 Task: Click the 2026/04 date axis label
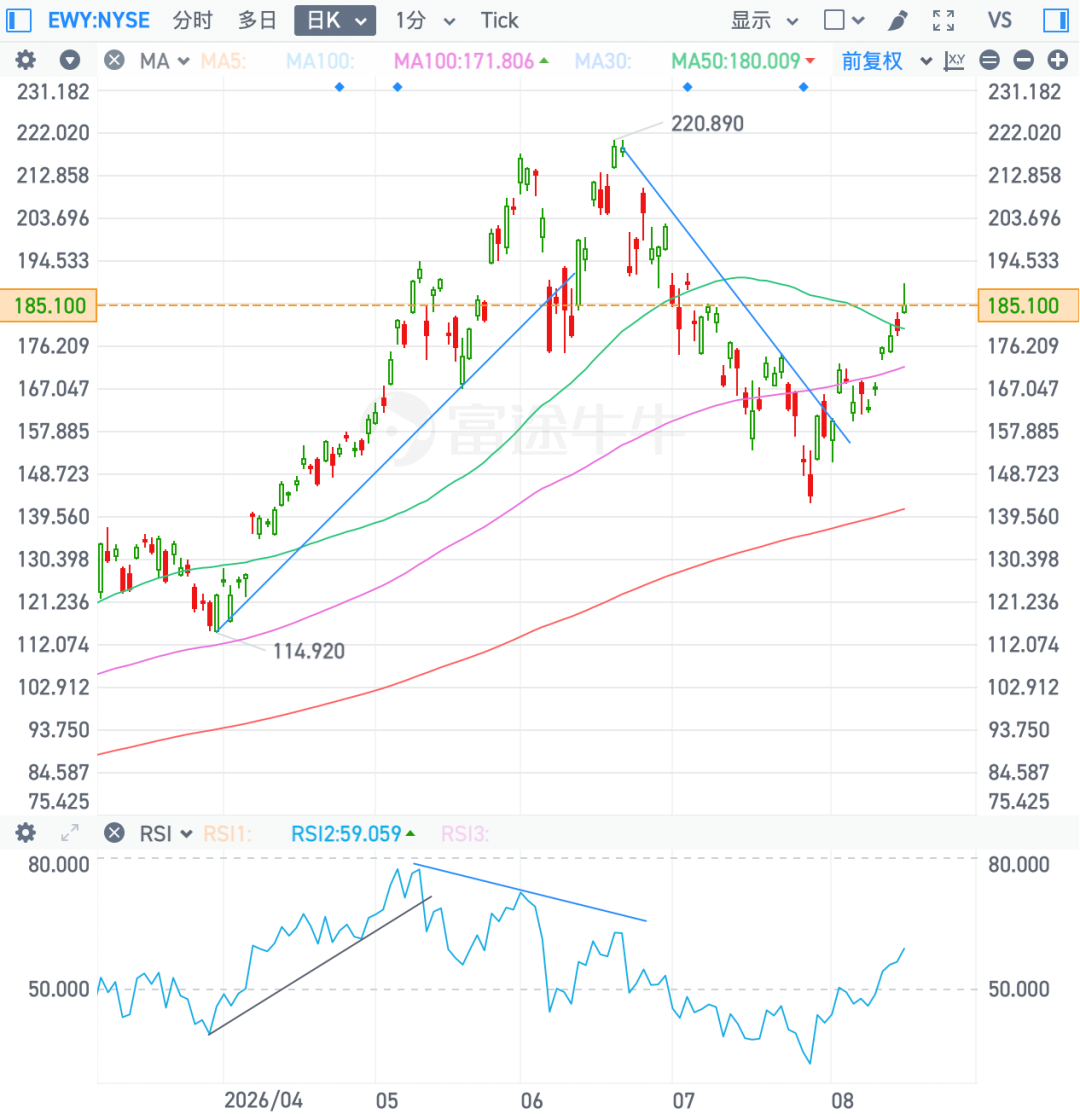coord(264,1101)
